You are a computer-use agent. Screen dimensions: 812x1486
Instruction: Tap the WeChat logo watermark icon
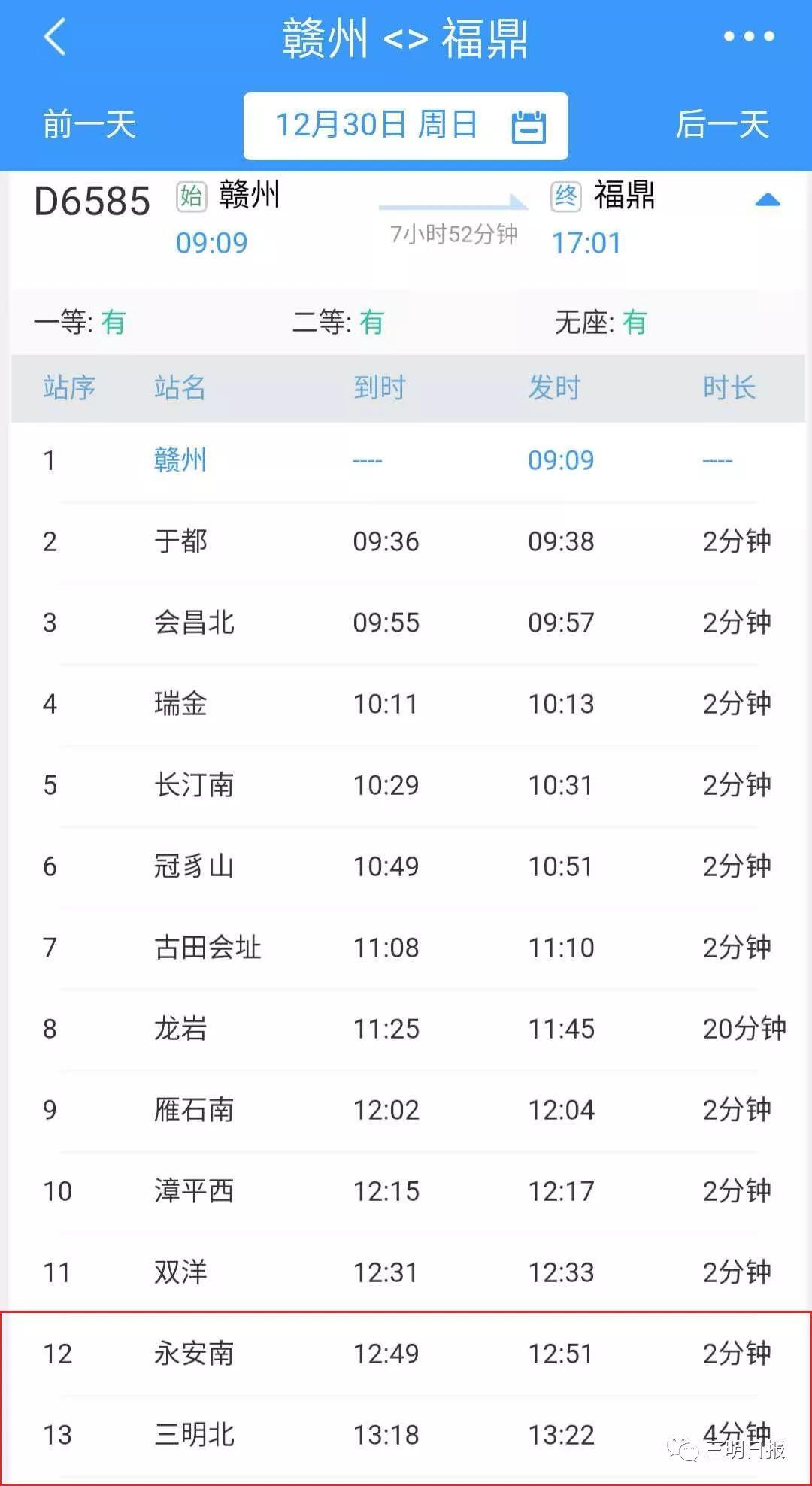(683, 1448)
